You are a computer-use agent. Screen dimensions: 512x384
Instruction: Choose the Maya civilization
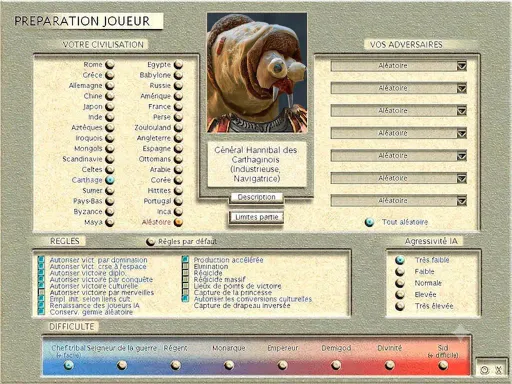[x=110, y=222]
